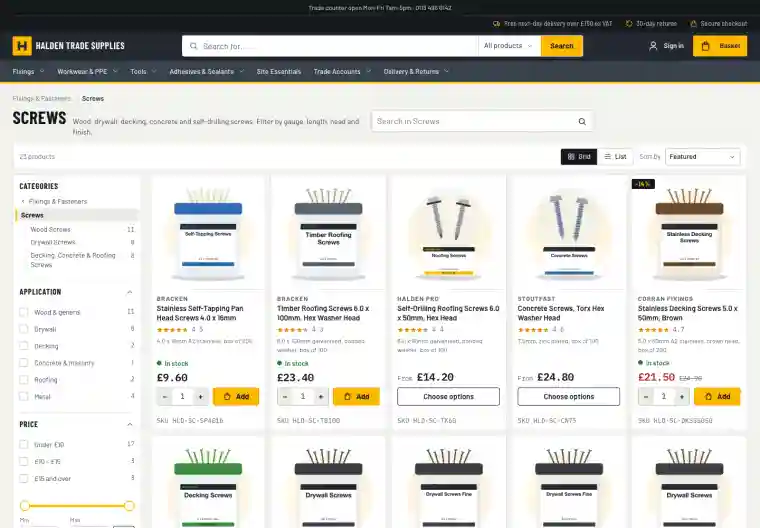Increase quantity for Timber Roofing Screws

point(320,397)
